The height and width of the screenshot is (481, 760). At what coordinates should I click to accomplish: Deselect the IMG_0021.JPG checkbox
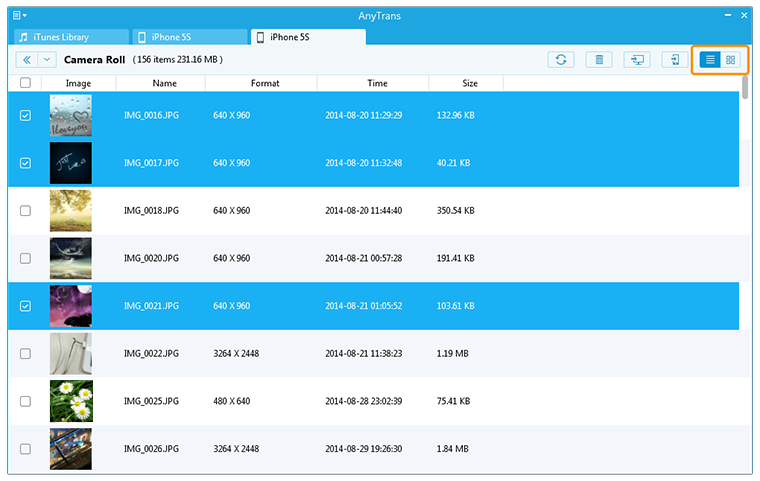(25, 306)
